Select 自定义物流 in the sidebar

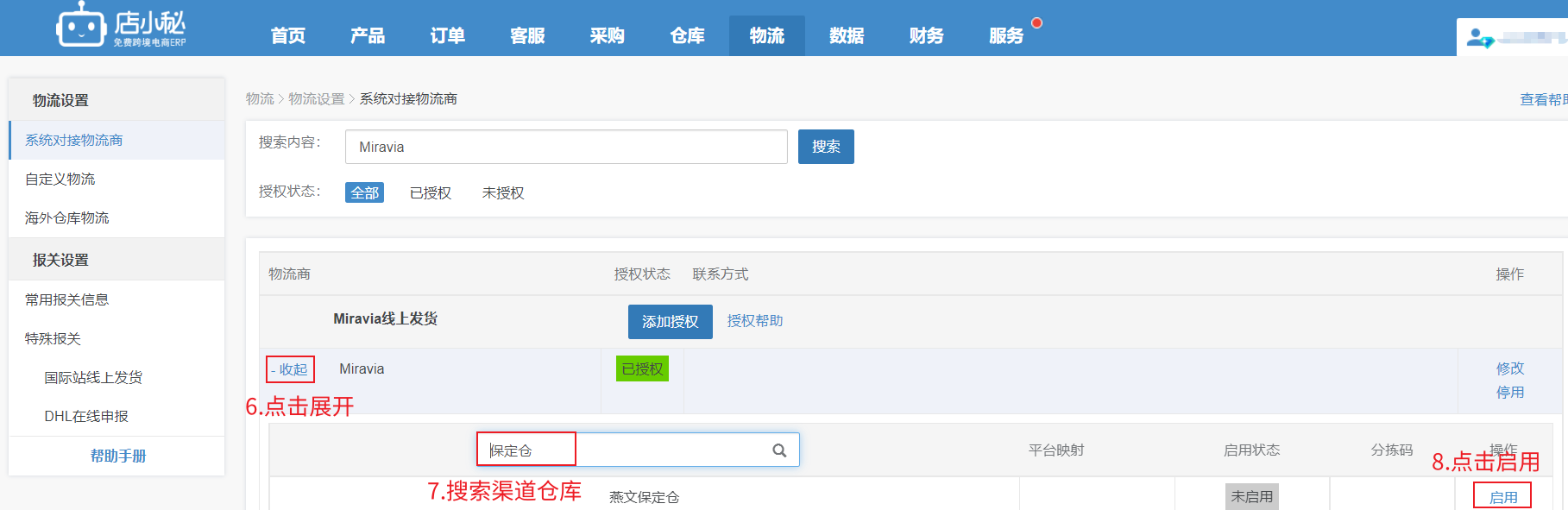[x=116, y=179]
